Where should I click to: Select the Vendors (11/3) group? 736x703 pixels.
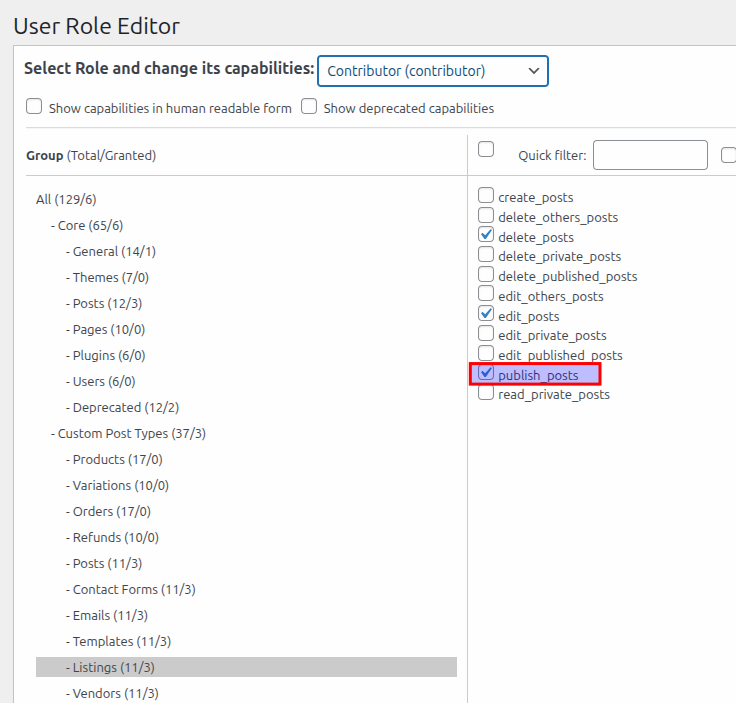point(115,693)
